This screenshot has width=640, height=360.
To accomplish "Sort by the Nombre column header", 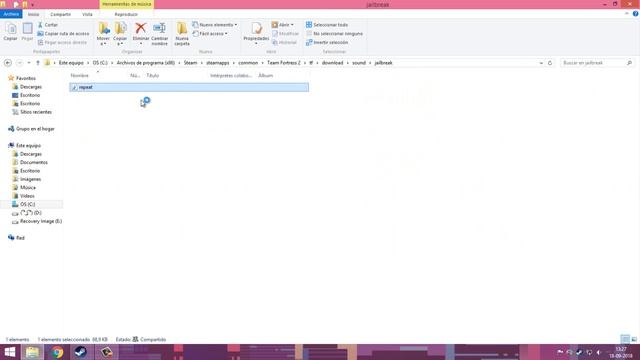I will [x=80, y=76].
